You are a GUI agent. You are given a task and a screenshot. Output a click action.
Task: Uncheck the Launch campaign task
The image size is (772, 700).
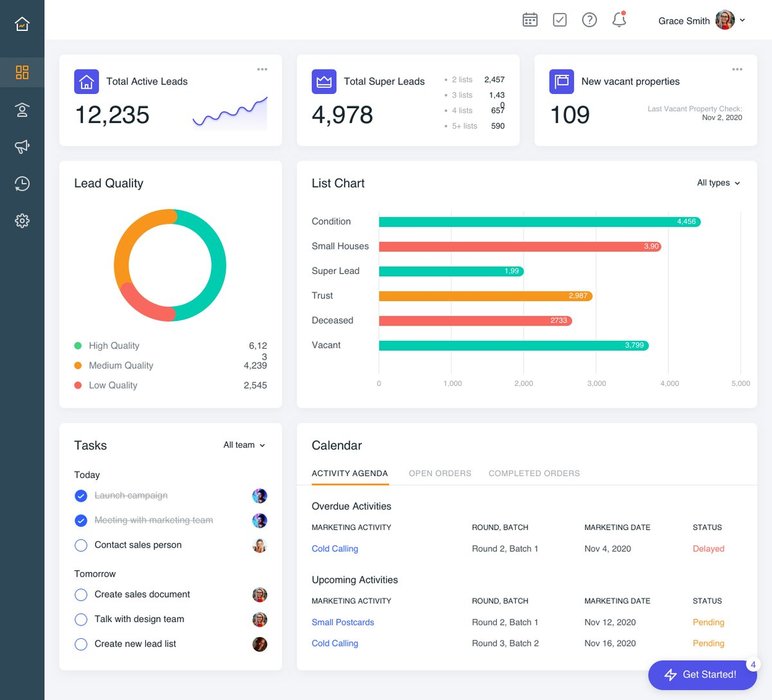81,496
